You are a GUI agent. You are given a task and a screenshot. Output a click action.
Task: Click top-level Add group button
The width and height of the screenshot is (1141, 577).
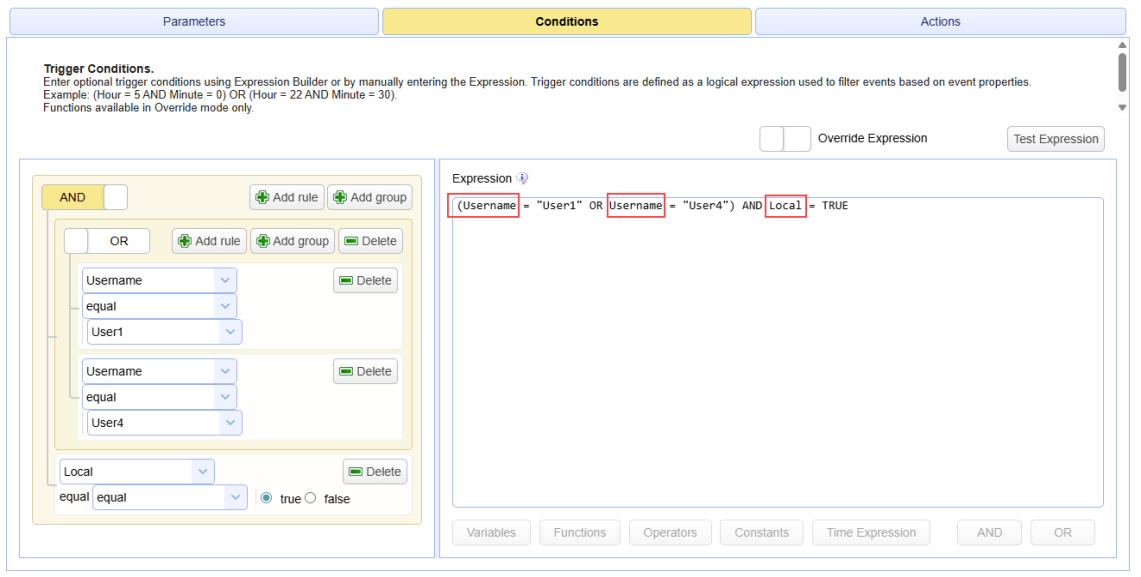(x=368, y=197)
